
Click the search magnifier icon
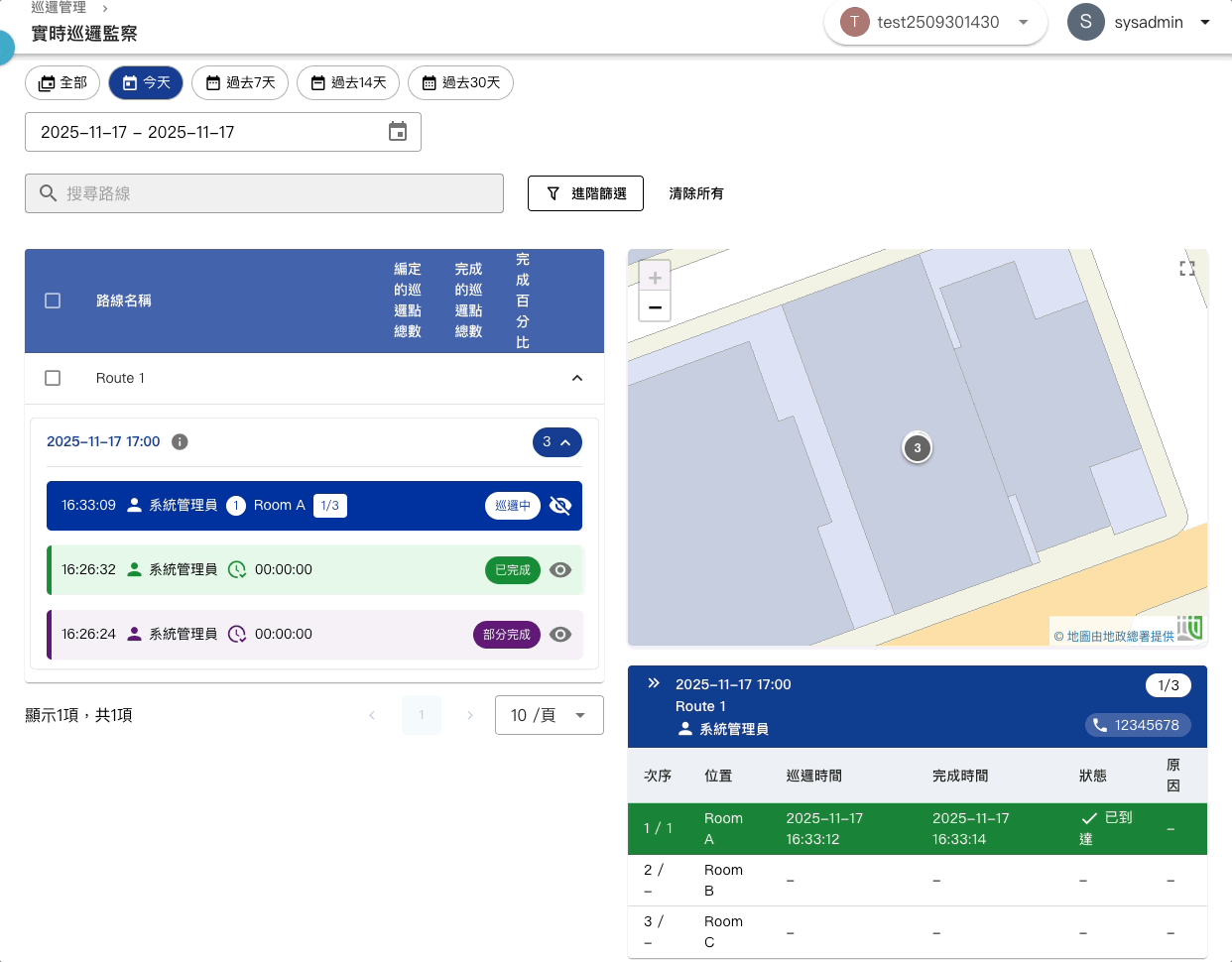tap(48, 193)
